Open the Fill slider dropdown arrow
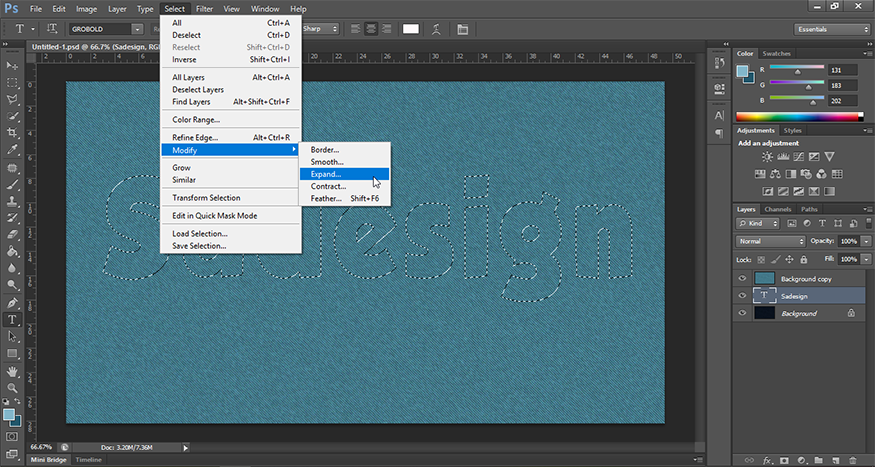Viewport: 875px width, 467px height. click(x=866, y=259)
